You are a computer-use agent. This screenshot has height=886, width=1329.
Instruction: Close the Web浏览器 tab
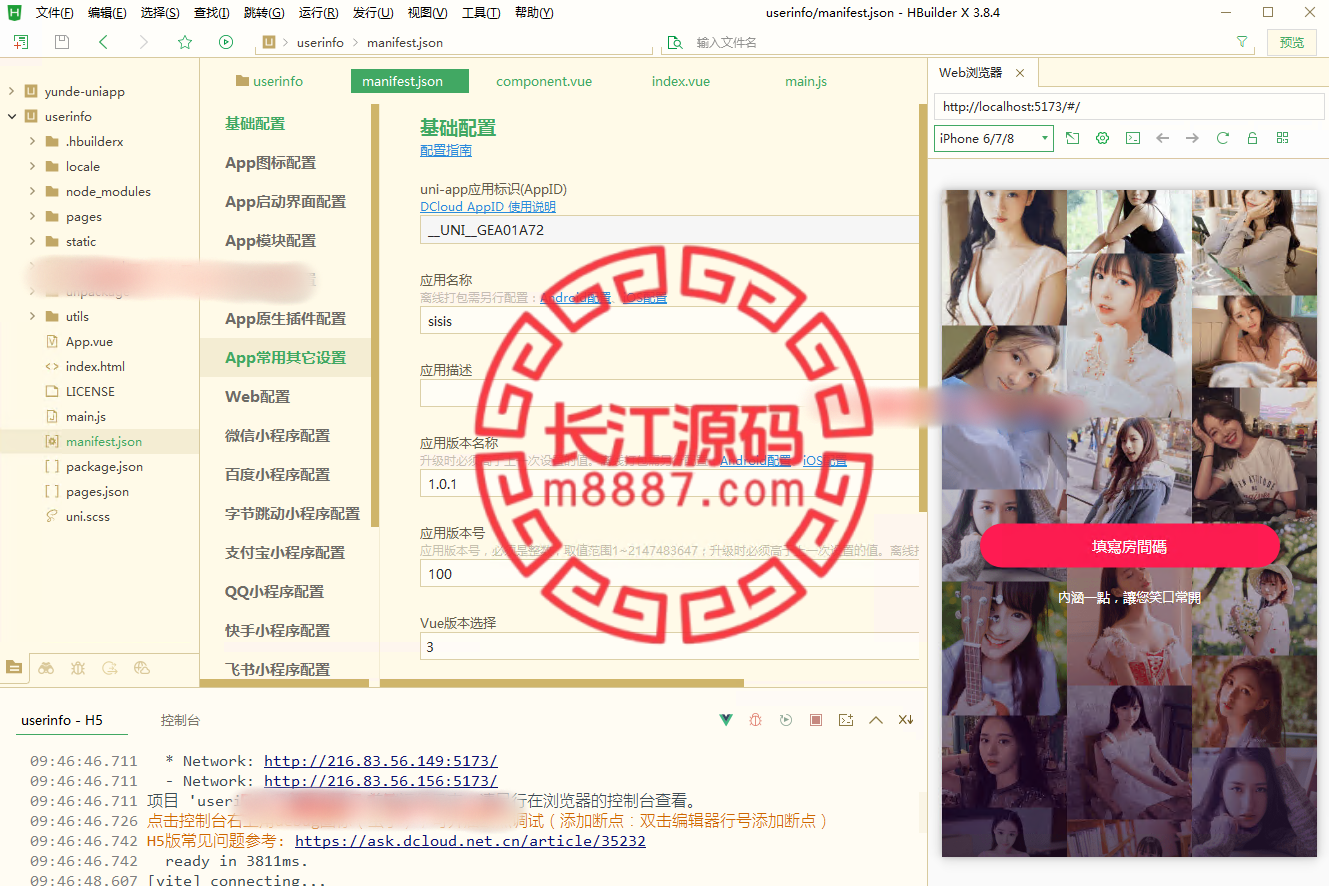pos(1020,73)
